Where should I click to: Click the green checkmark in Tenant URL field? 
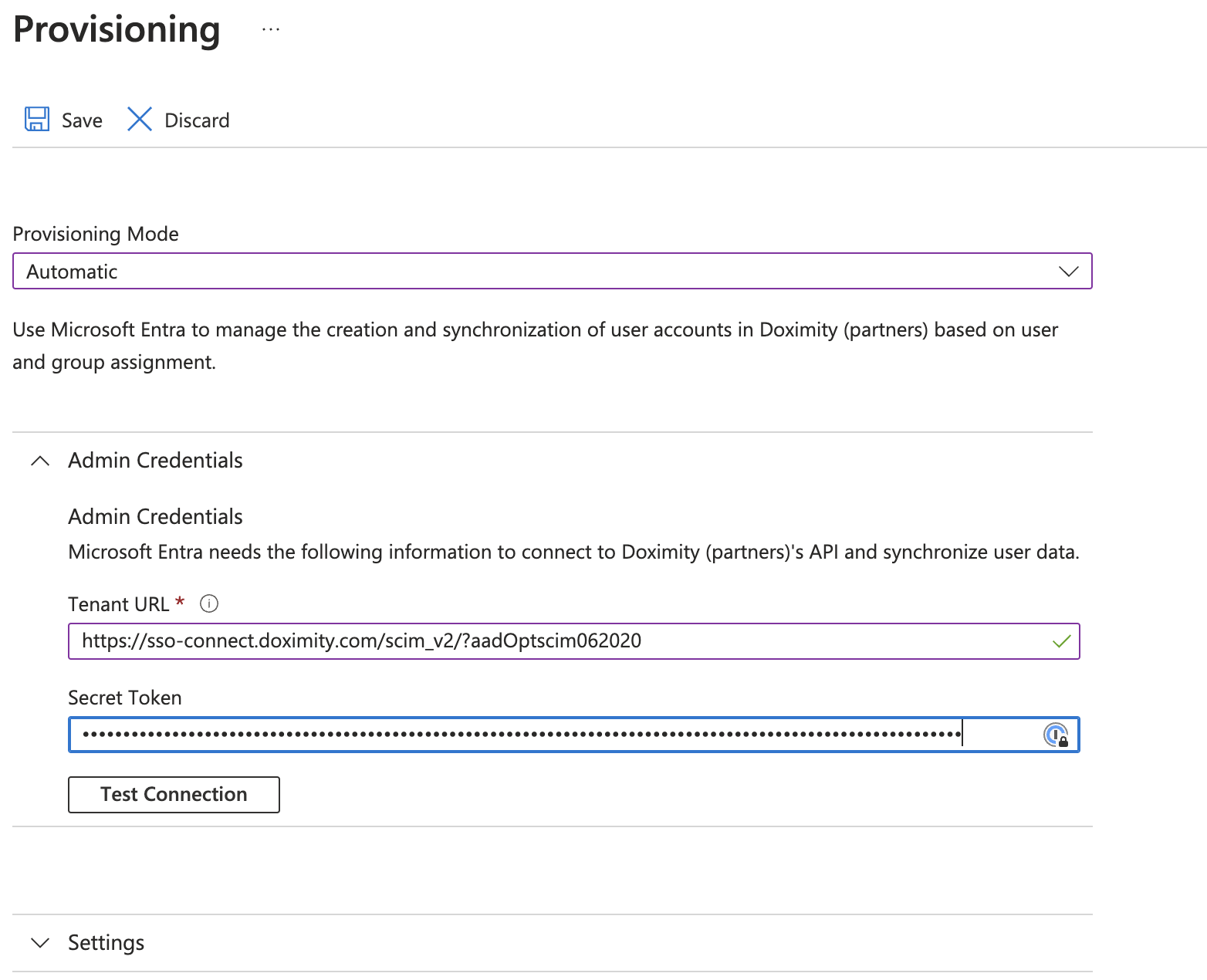point(1062,641)
